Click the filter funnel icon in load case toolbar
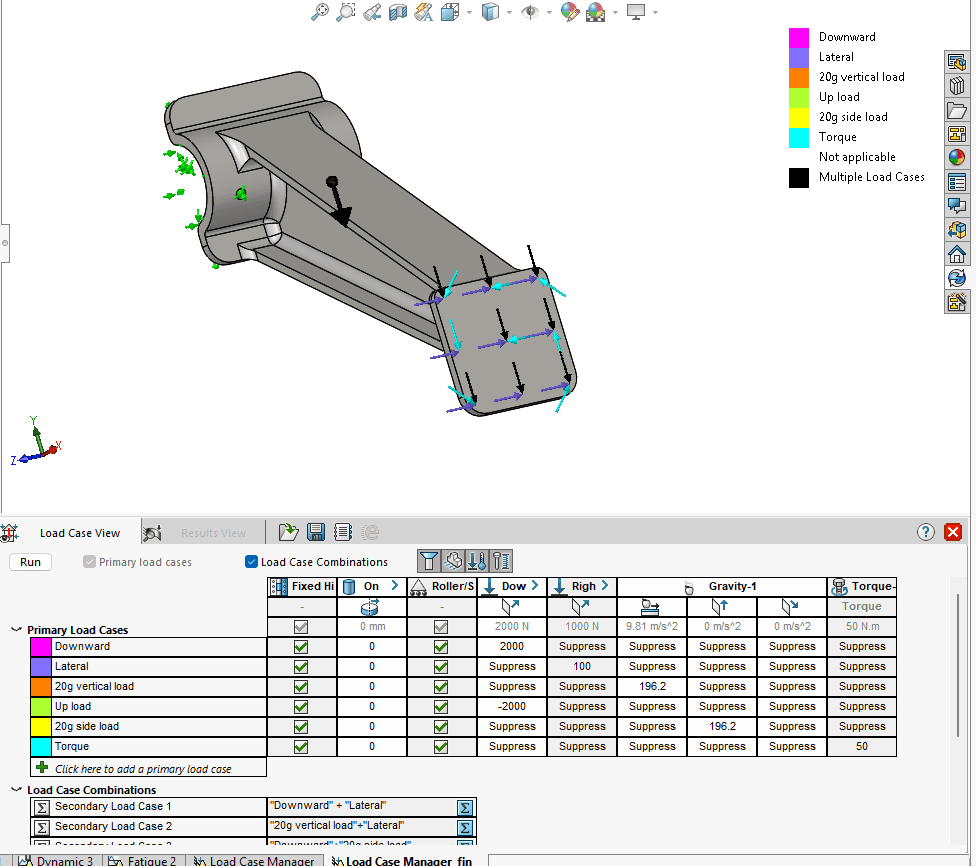The height and width of the screenshot is (866, 976). pos(428,561)
